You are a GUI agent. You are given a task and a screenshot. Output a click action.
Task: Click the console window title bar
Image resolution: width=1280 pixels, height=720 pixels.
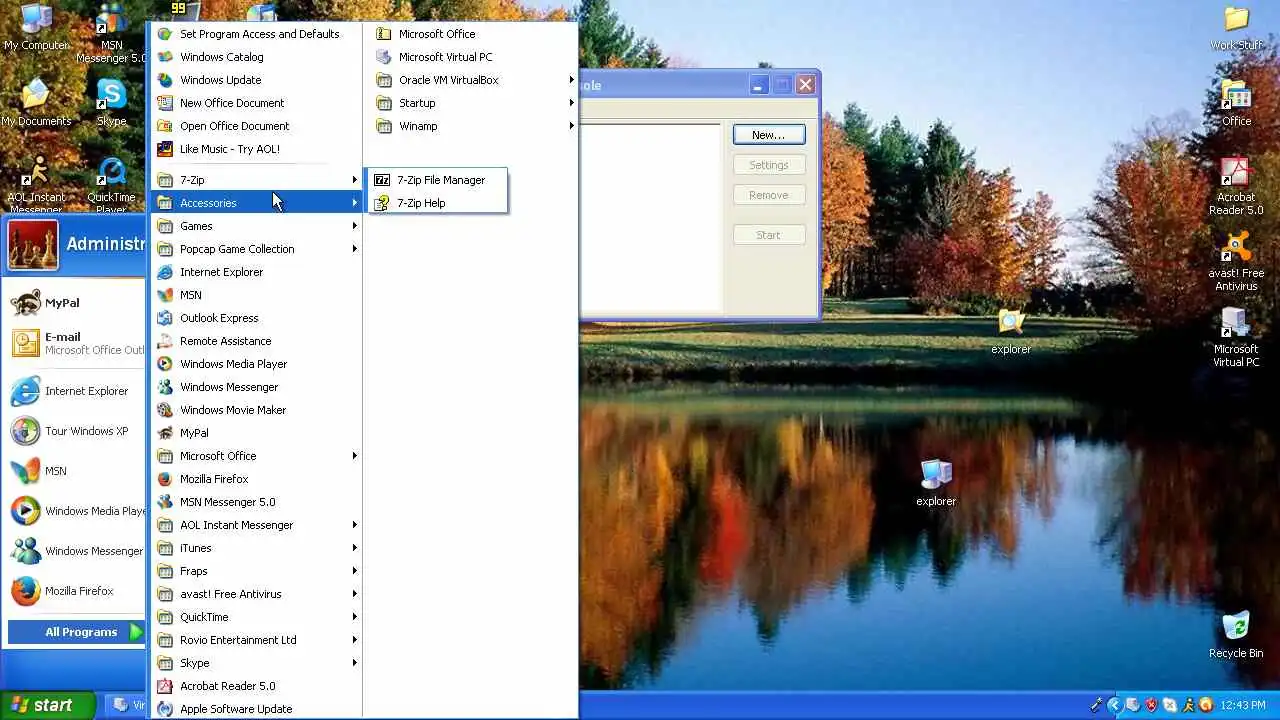point(664,85)
